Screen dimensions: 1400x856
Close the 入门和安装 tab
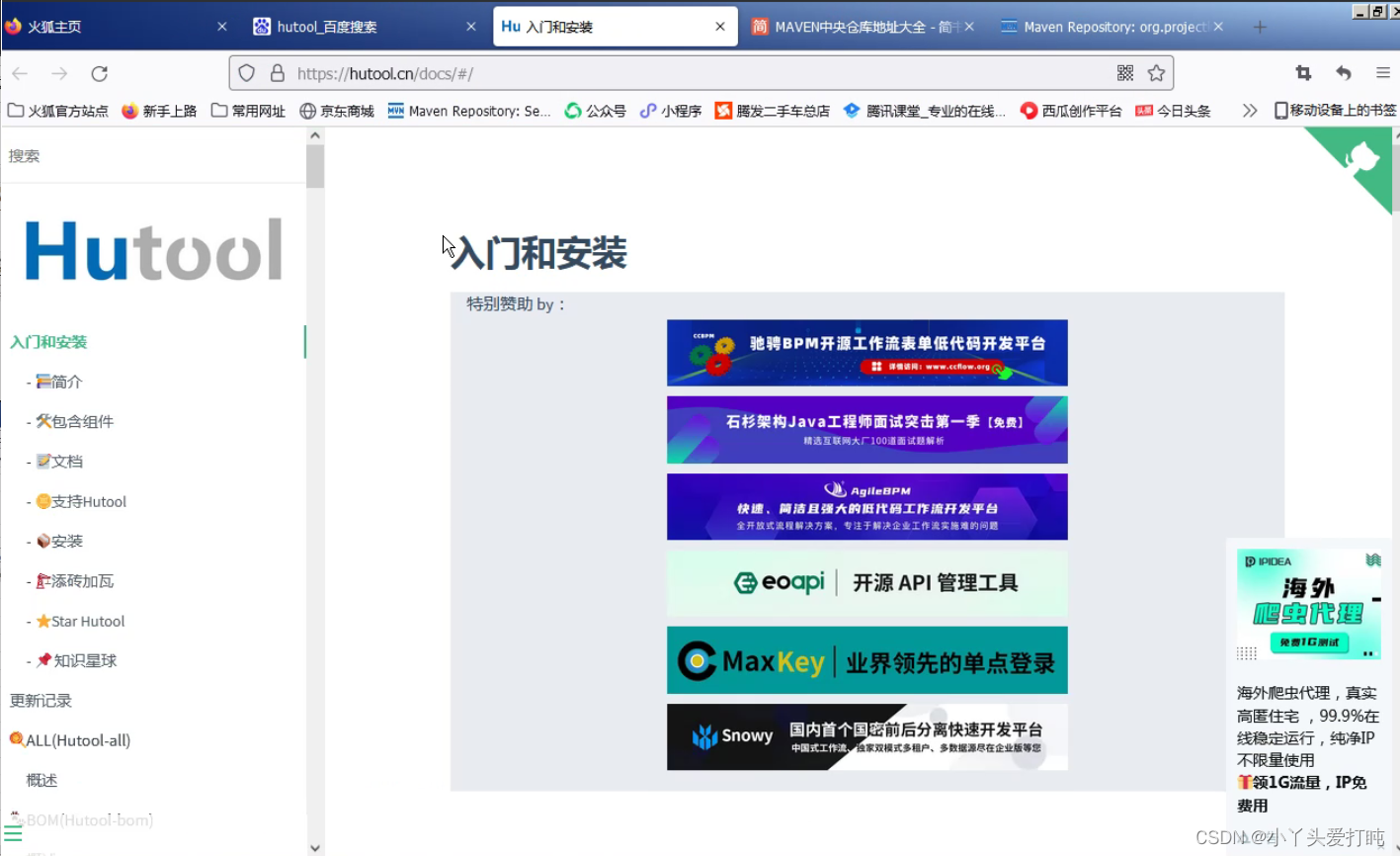[x=720, y=27]
